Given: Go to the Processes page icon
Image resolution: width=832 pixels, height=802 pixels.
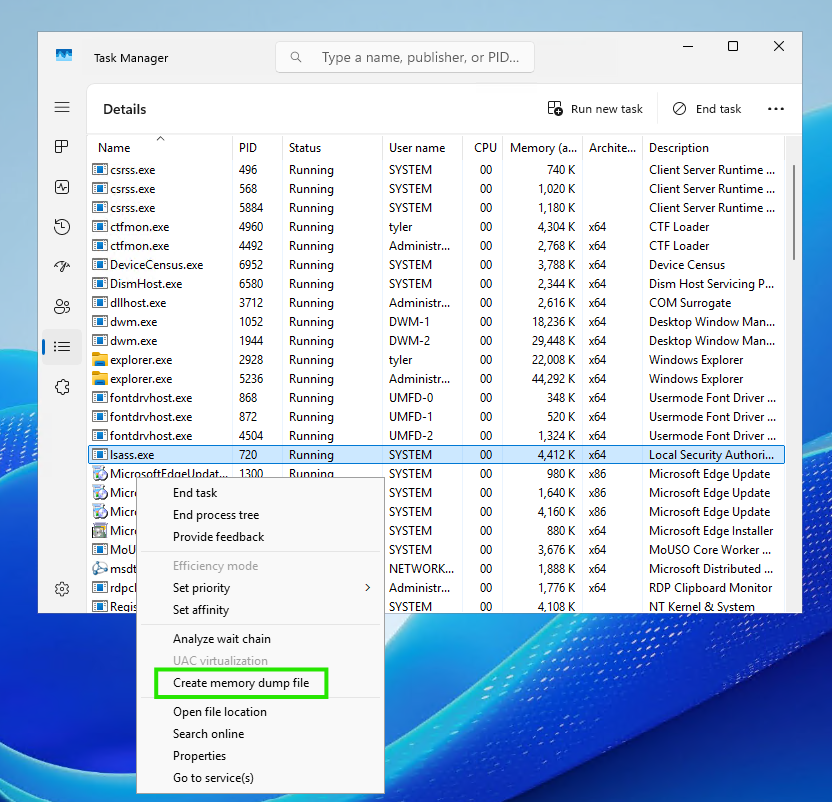Looking at the screenshot, I should (x=62, y=146).
